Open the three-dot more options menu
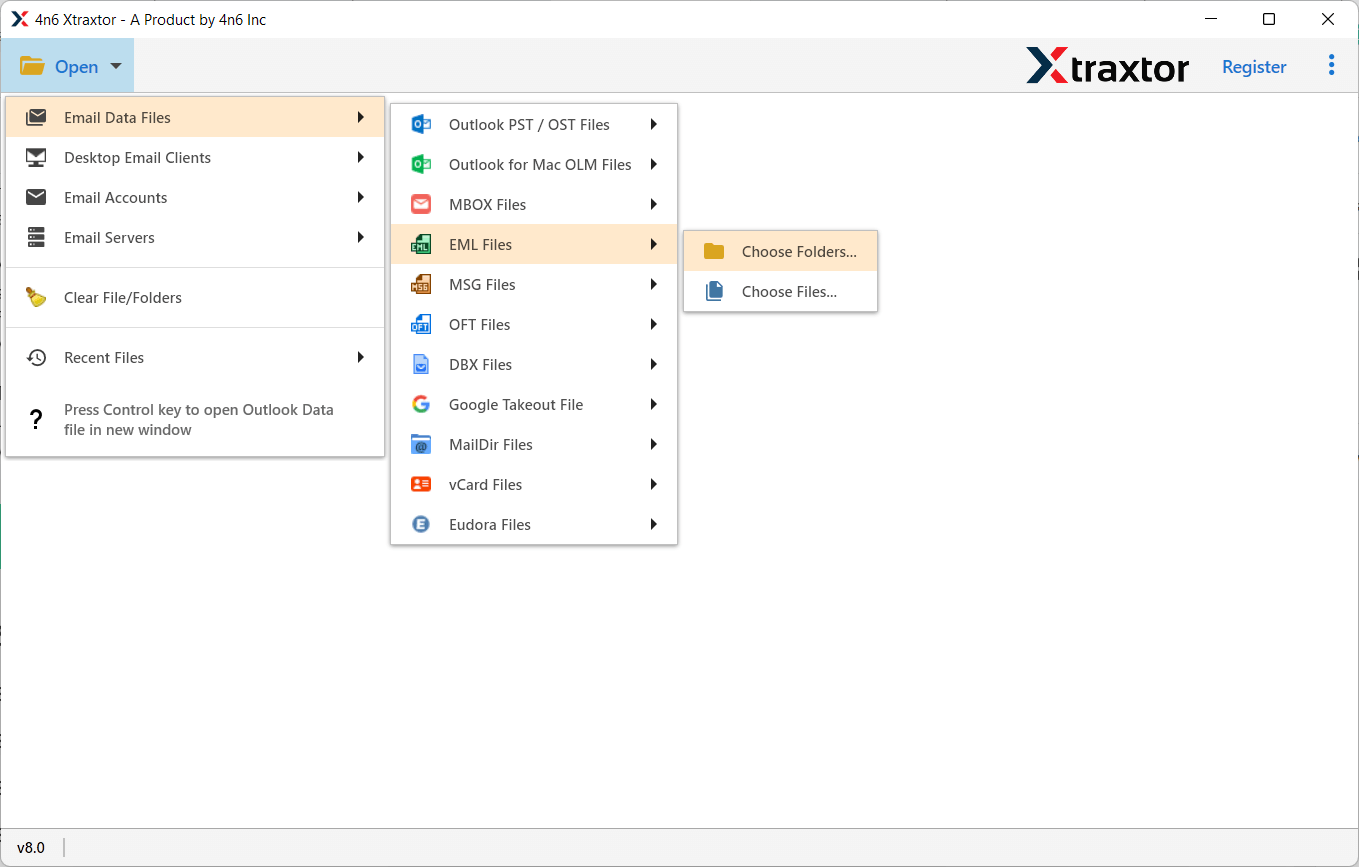 pos(1331,65)
